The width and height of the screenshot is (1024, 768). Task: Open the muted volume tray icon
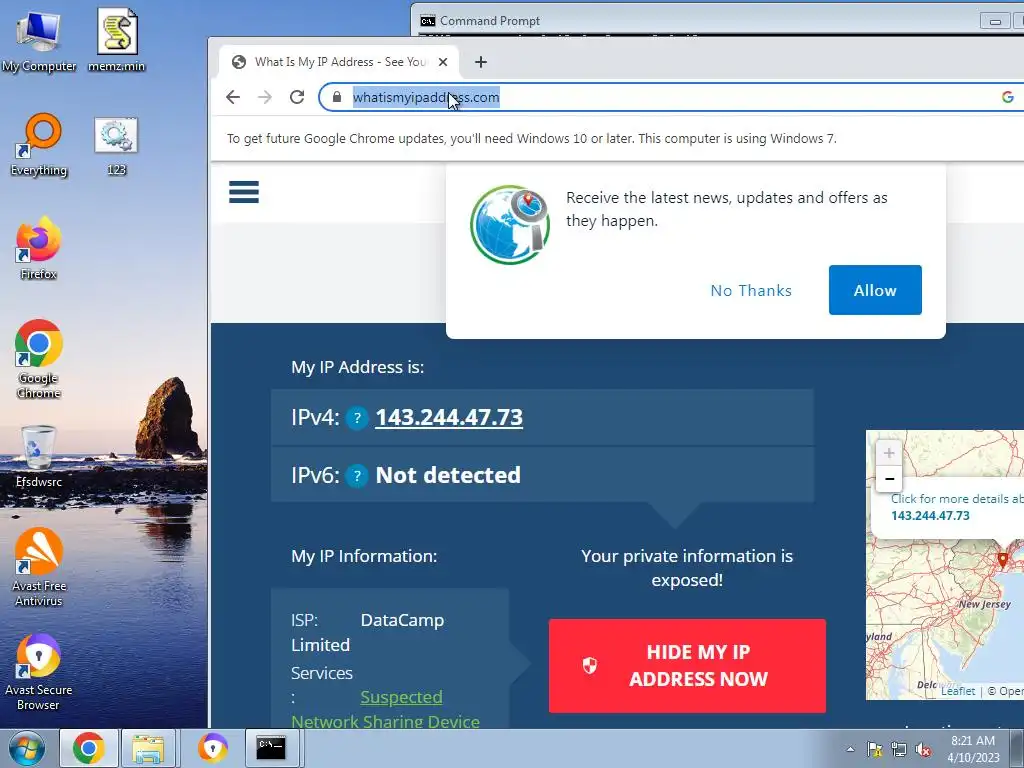(x=923, y=749)
